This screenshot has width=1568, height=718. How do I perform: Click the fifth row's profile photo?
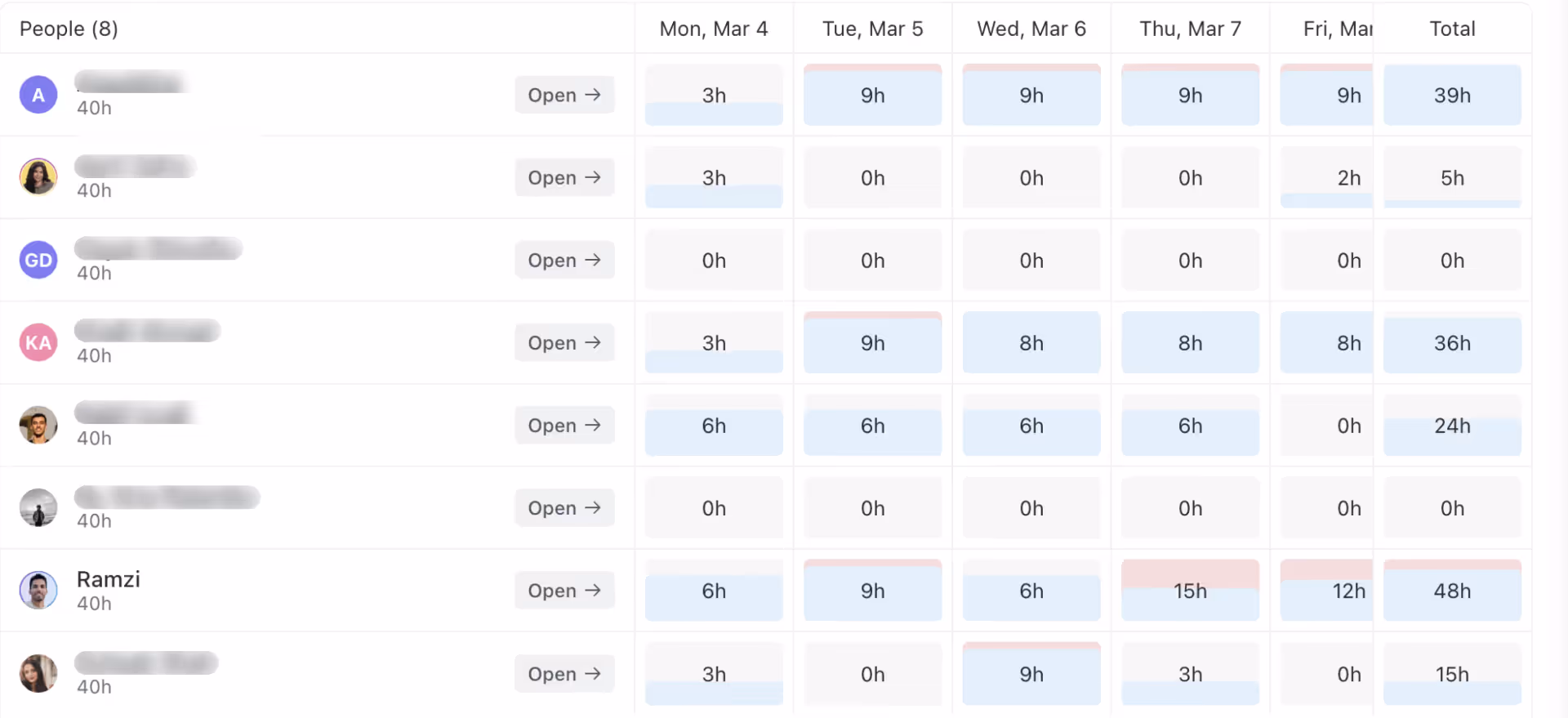coord(38,425)
